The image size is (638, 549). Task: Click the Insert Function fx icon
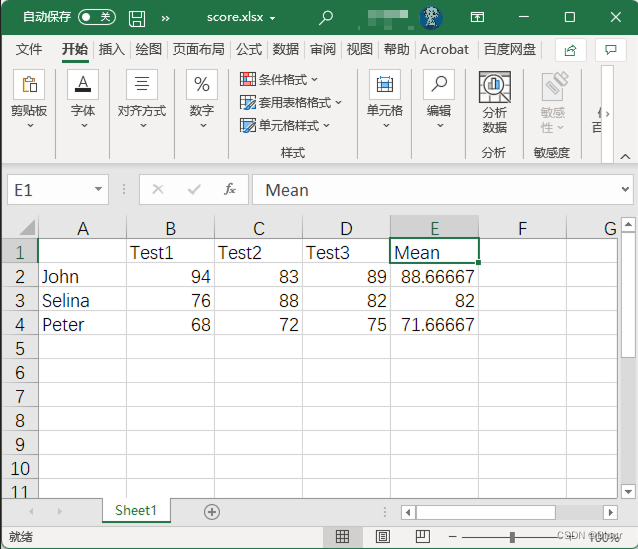tap(230, 189)
